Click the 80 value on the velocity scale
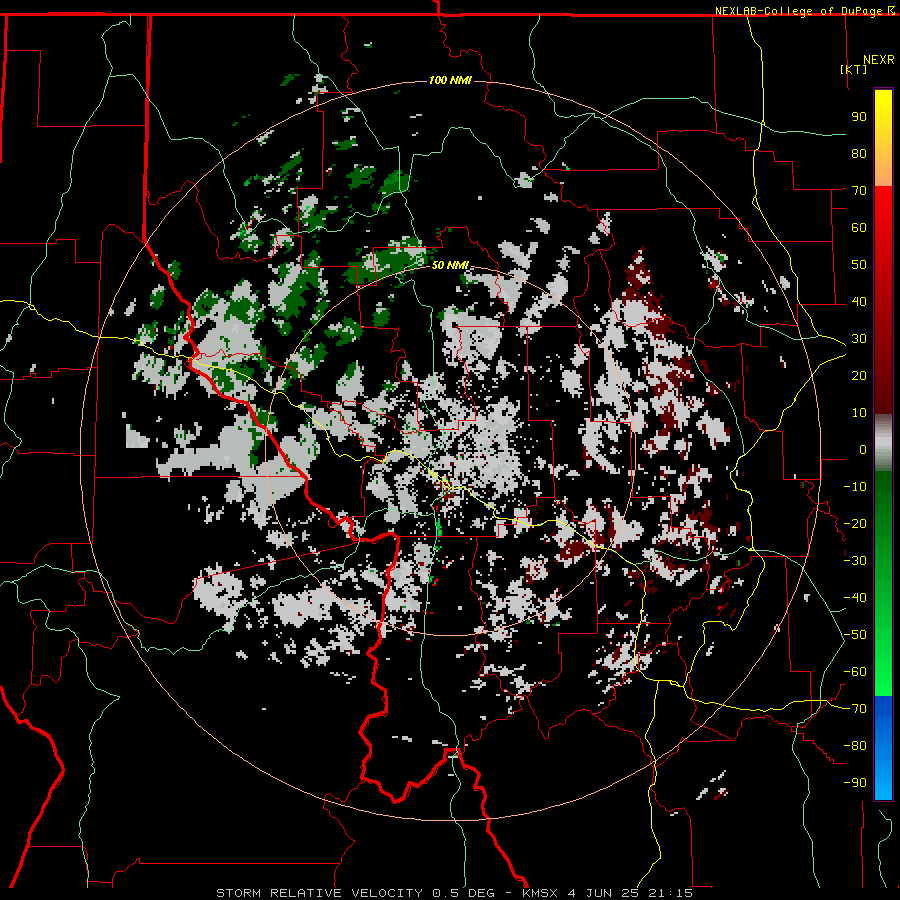The image size is (900, 900). point(859,154)
